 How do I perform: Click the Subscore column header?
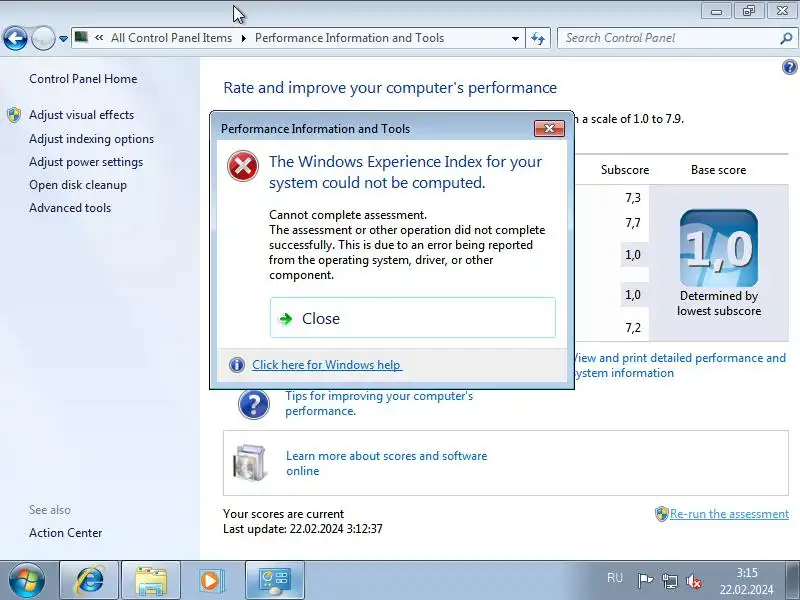(x=624, y=170)
